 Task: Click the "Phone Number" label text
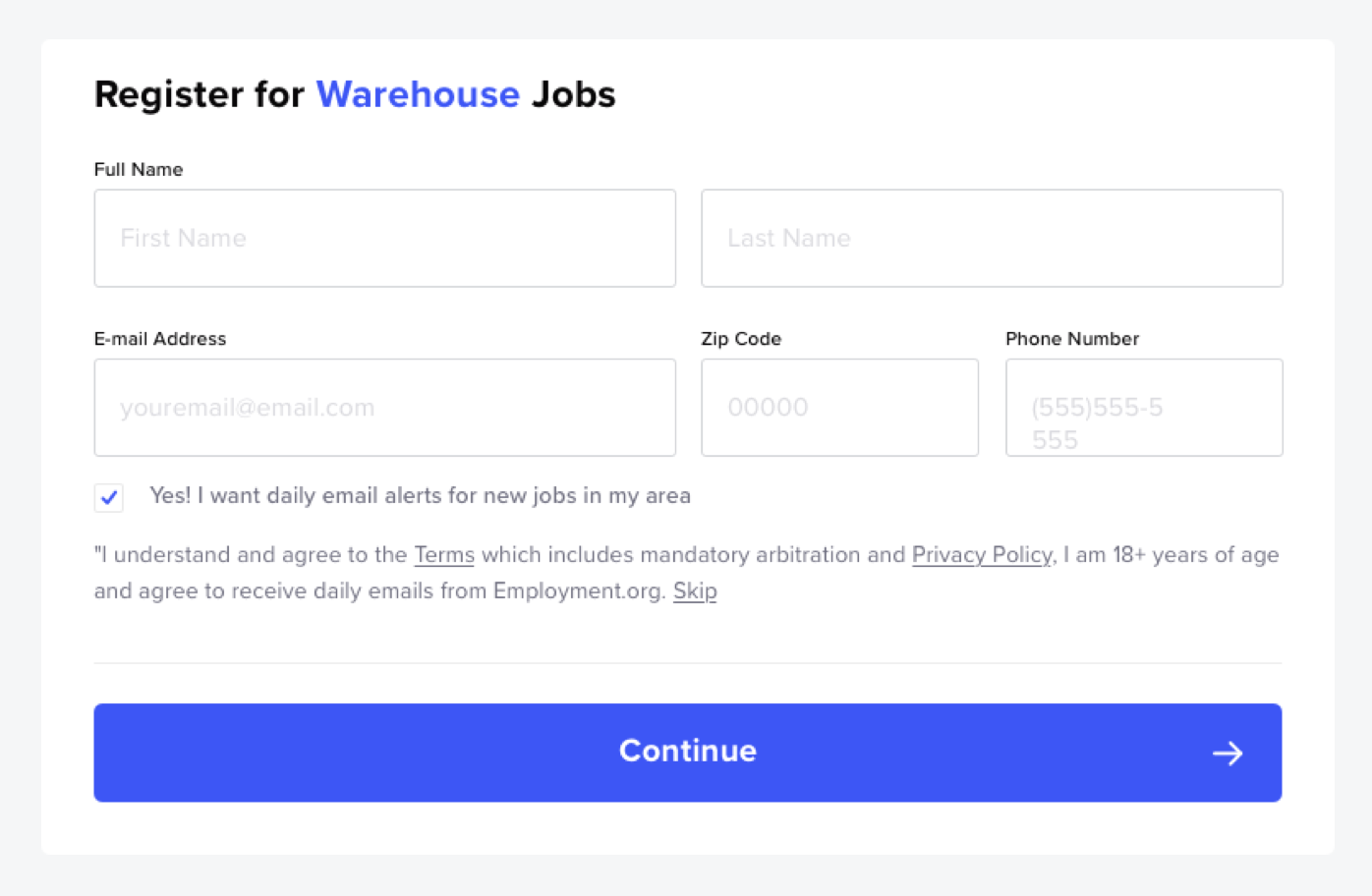point(1071,339)
